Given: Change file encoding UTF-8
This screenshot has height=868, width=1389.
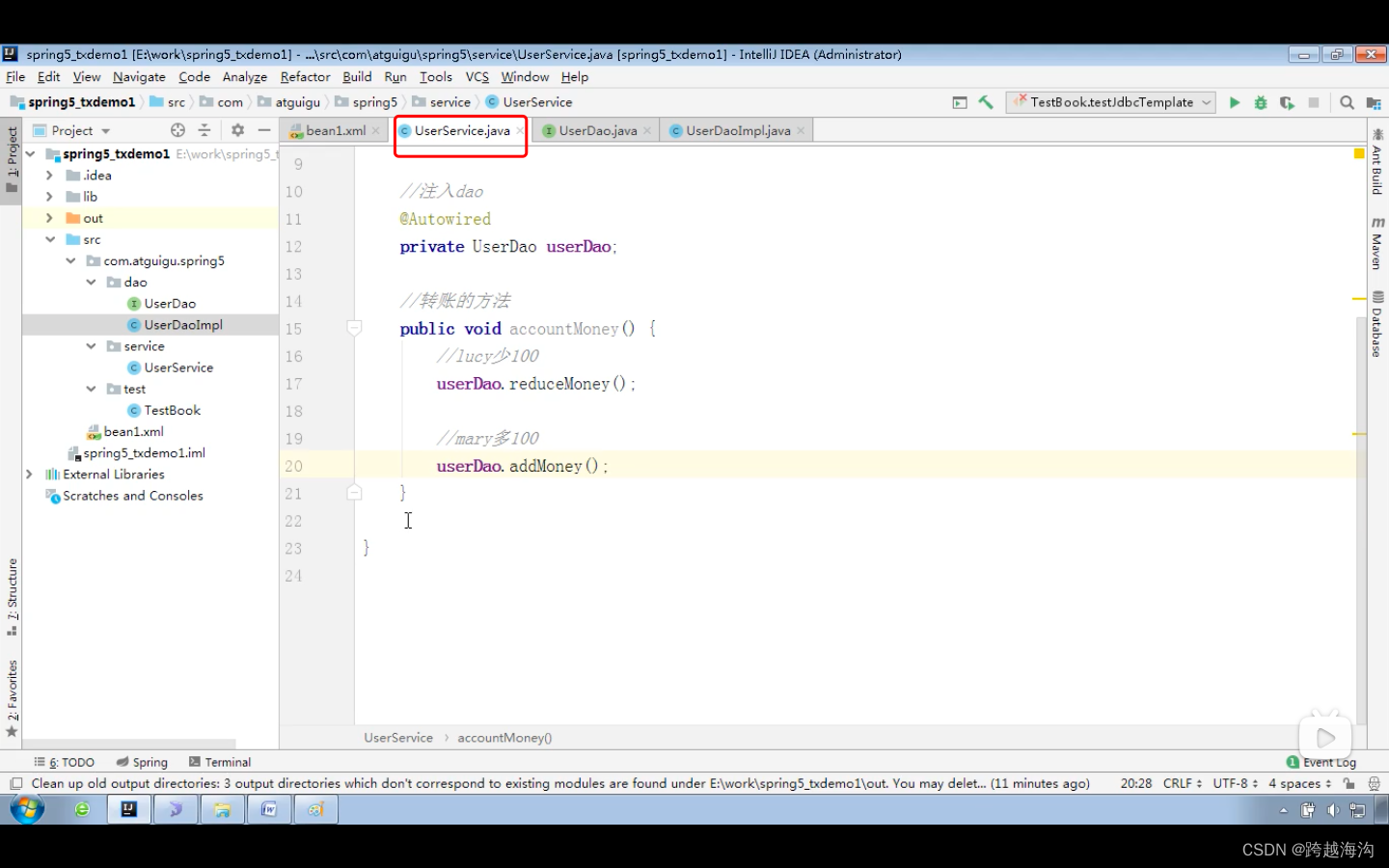Looking at the screenshot, I should click(1235, 784).
